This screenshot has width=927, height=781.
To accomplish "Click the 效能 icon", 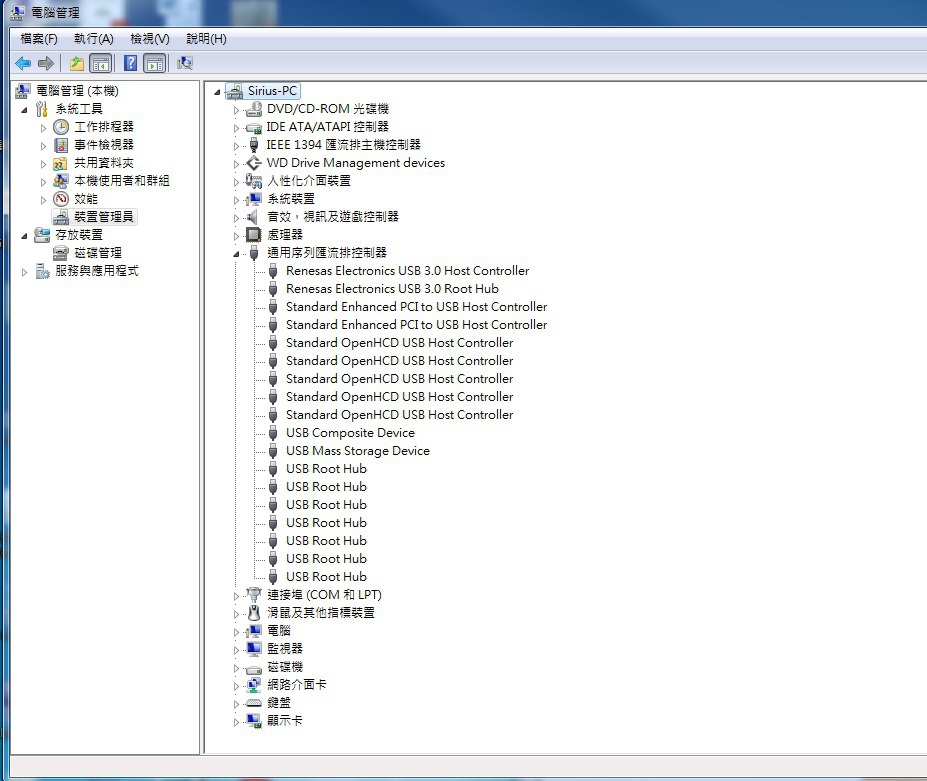I will [61, 199].
